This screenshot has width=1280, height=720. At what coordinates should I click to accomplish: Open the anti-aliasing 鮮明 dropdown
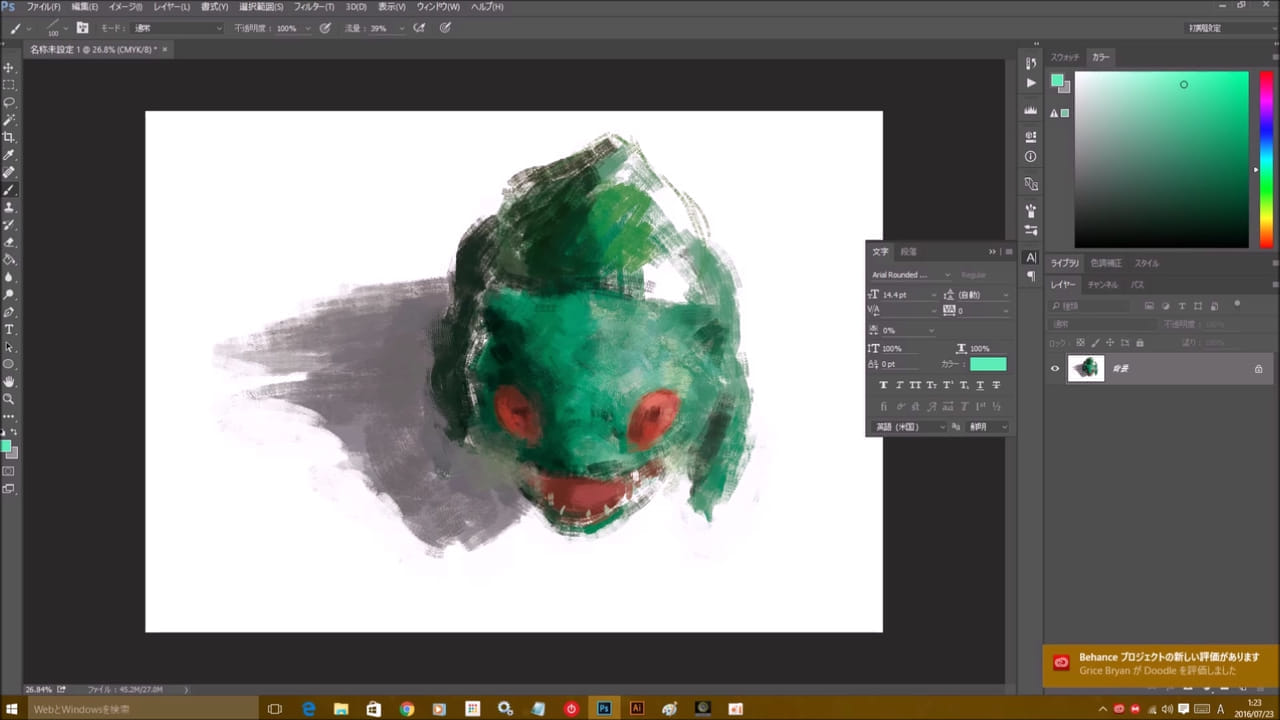tap(988, 427)
